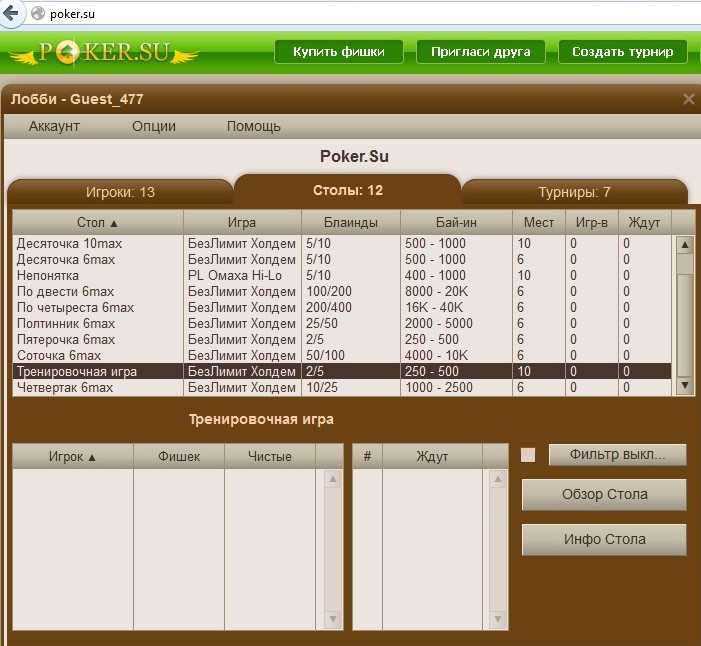This screenshot has height=646, width=701.
Task: Select table Четвертак 6max
Action: pyautogui.click(x=342, y=388)
